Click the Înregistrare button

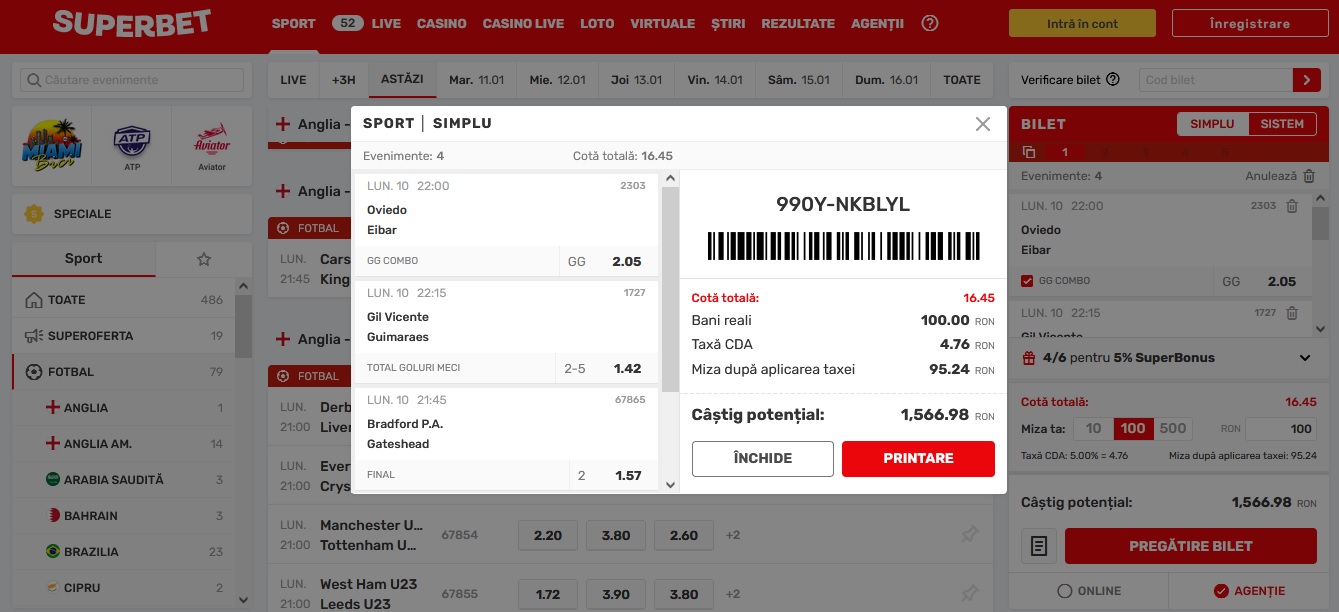[1249, 23]
